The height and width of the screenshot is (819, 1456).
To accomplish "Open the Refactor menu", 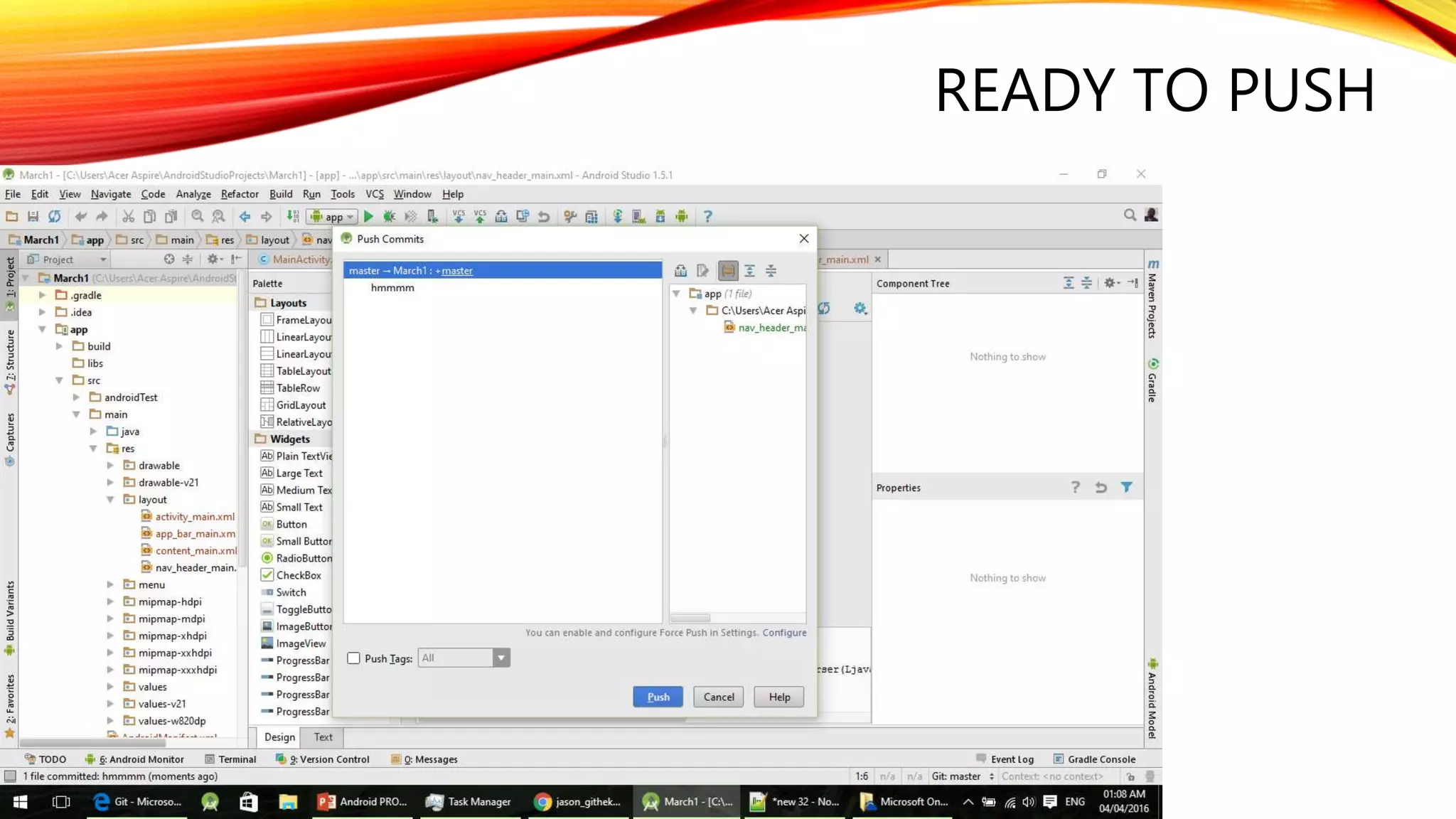I will point(240,194).
